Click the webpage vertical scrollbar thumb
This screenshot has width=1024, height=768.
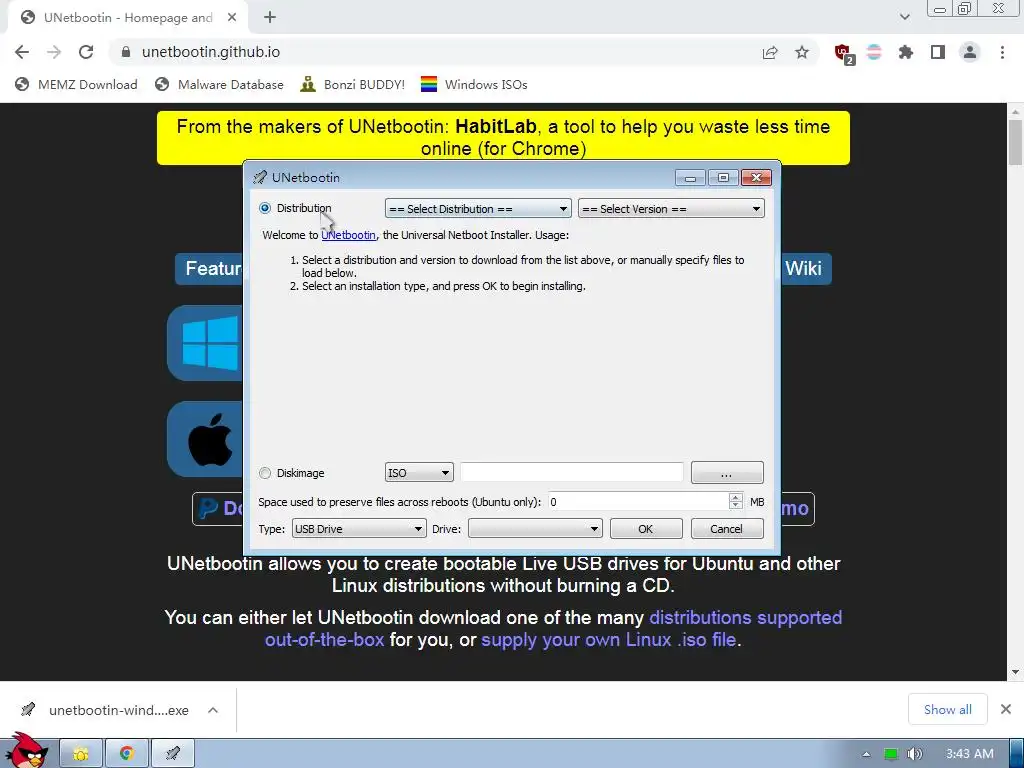[x=1016, y=143]
